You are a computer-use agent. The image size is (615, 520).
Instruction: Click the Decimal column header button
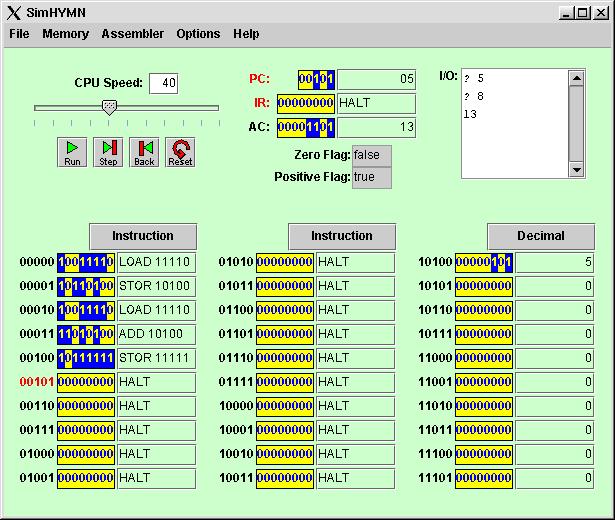(541, 236)
